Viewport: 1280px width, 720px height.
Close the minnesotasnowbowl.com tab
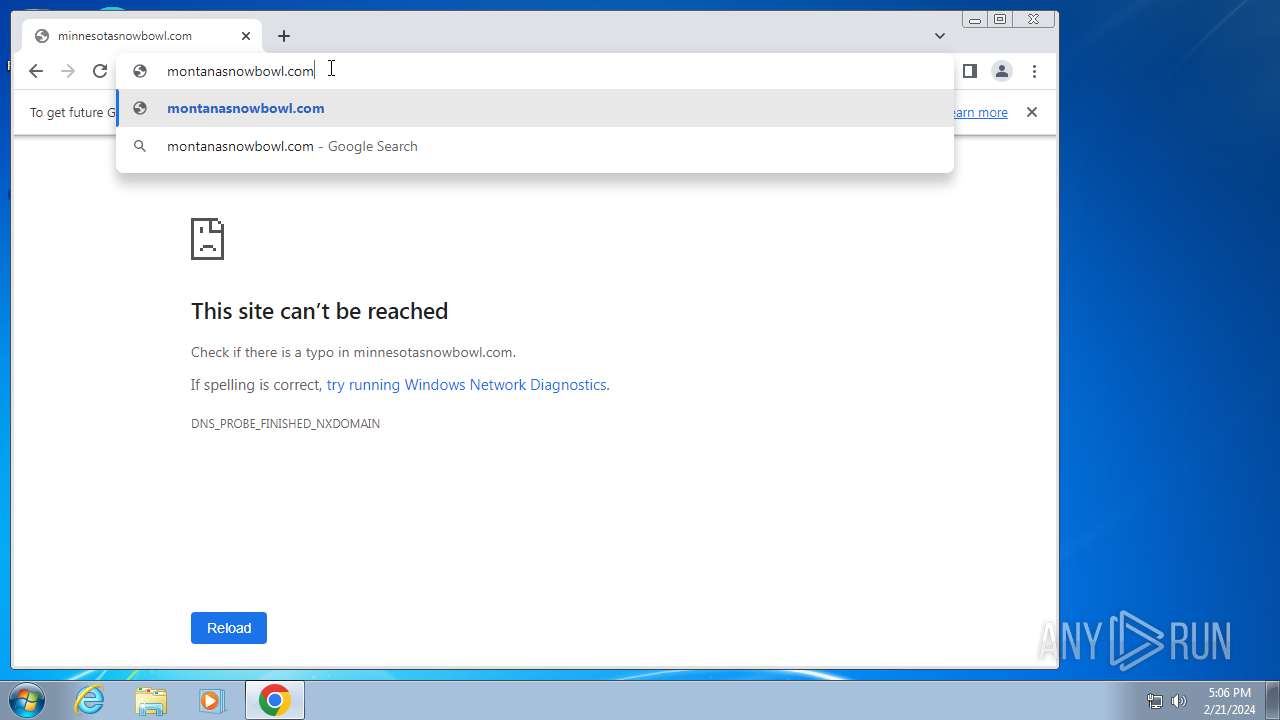click(x=246, y=36)
